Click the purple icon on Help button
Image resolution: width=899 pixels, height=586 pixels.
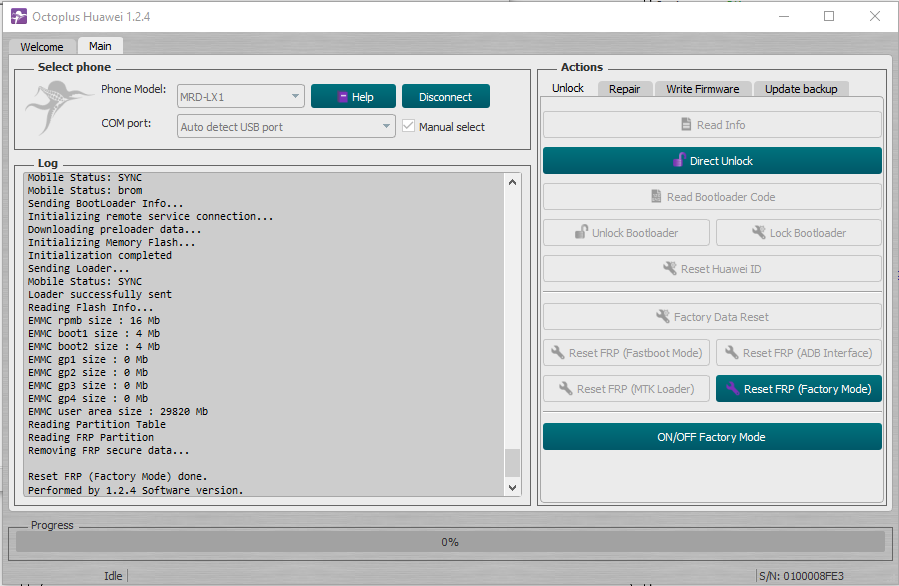pos(343,97)
